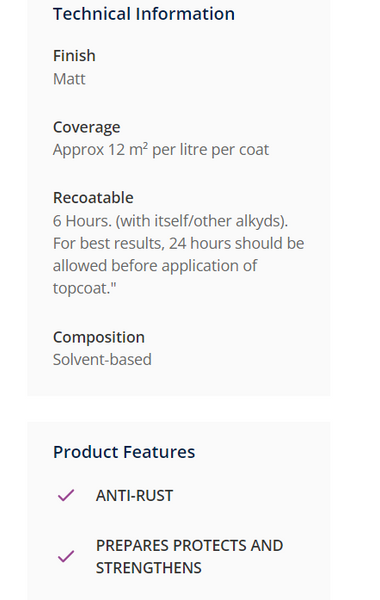This screenshot has height=600, width=380.
Task: Select the Technical Information heading
Action: [144, 14]
